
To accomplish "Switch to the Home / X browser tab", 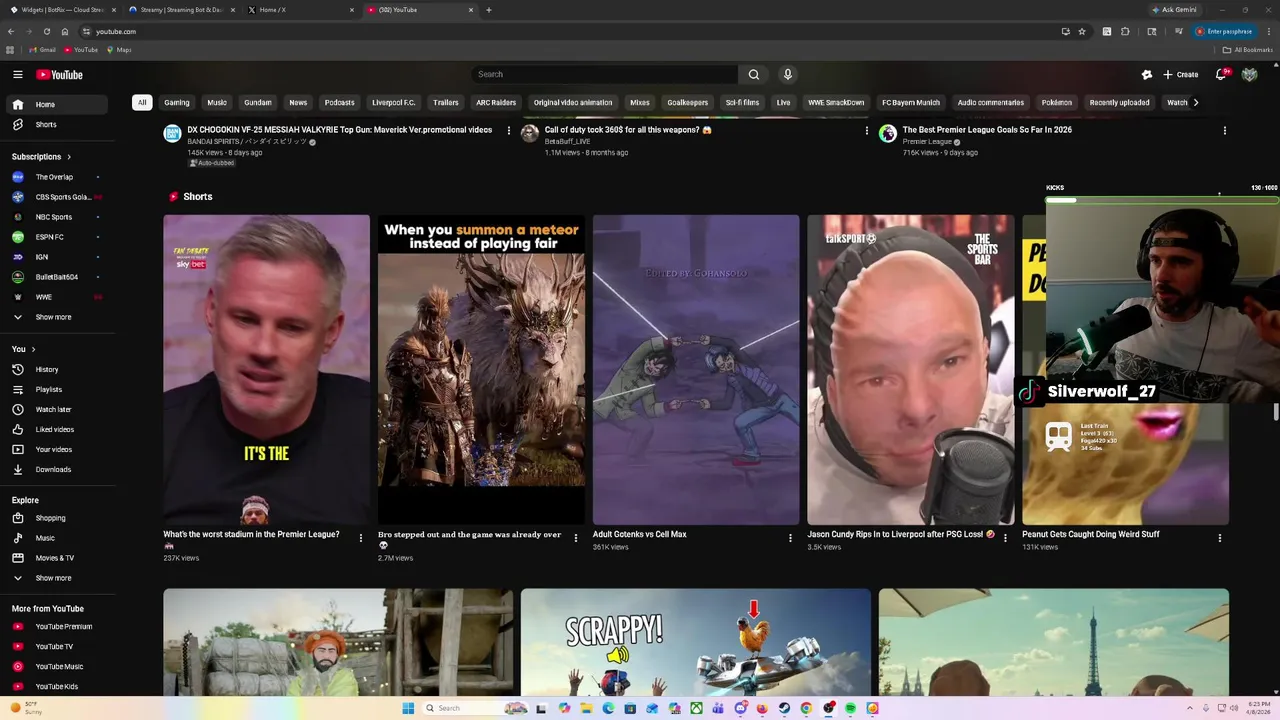I will coord(300,10).
